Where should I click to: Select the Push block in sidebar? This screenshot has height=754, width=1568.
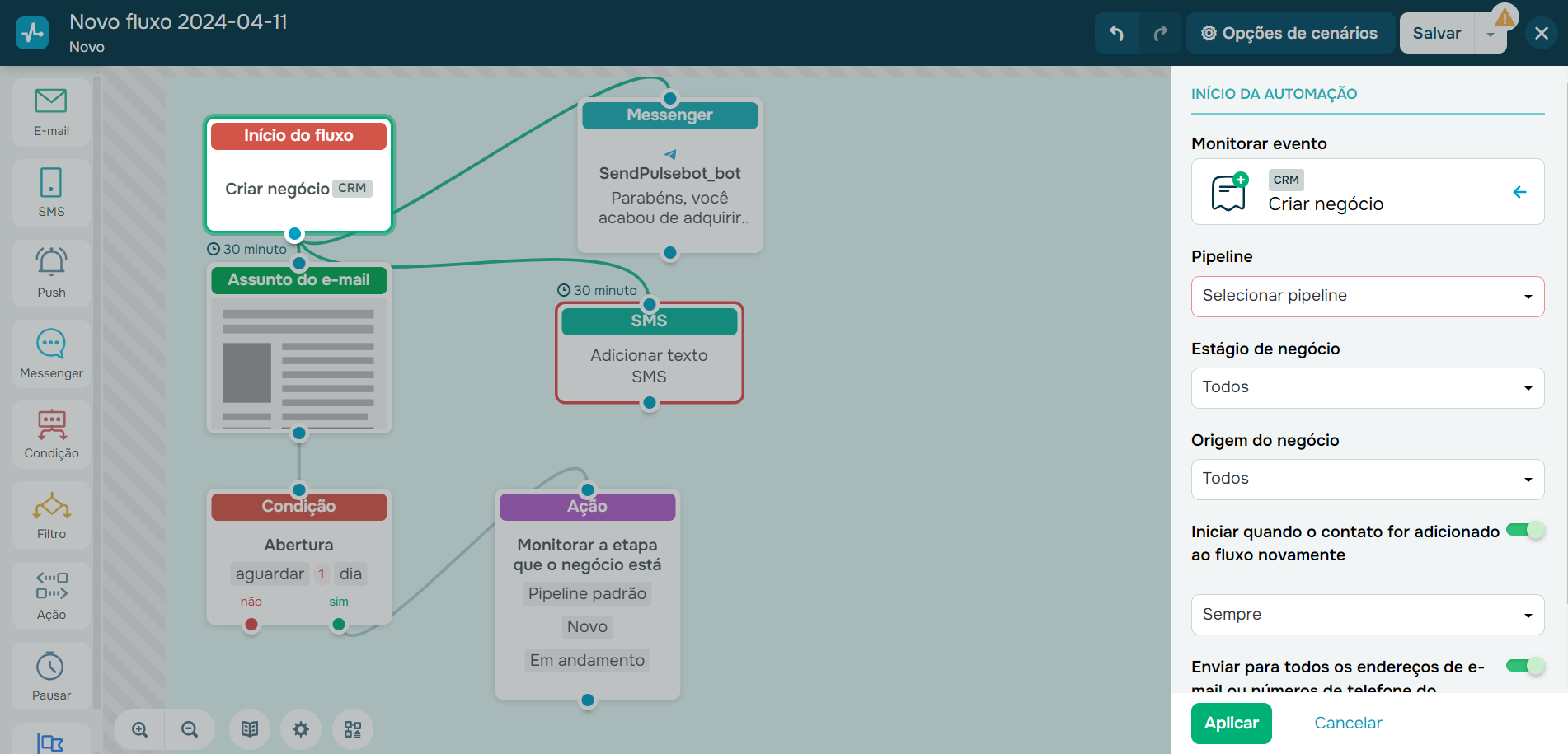click(51, 274)
